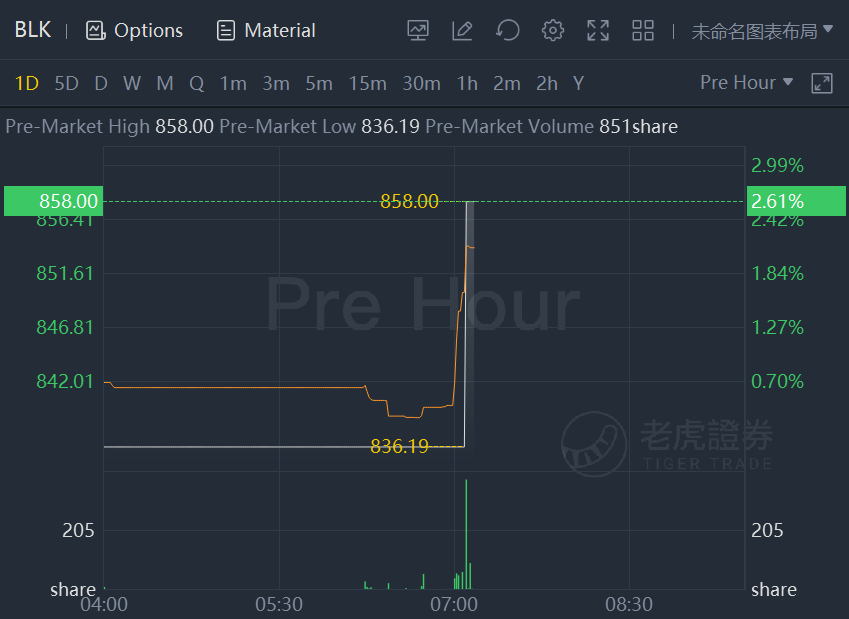
Task: Open the Material document icon
Action: click(225, 30)
